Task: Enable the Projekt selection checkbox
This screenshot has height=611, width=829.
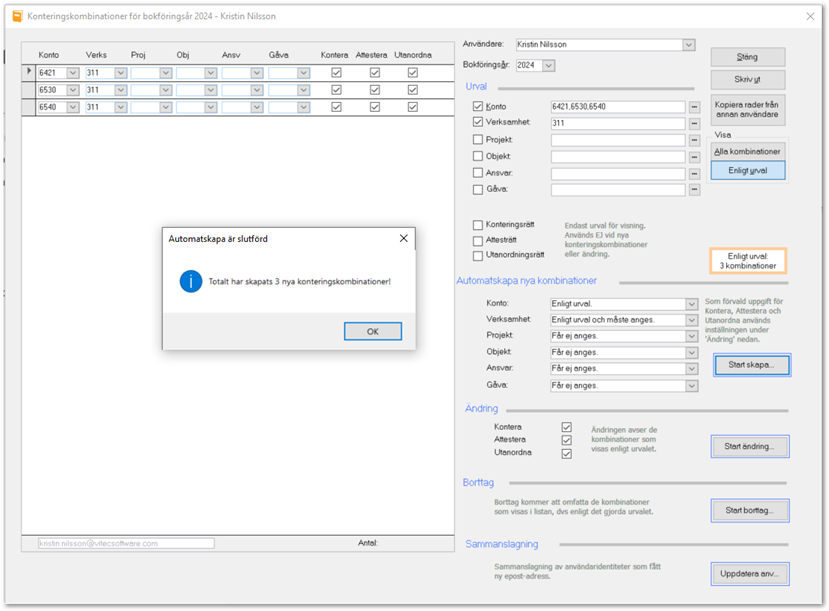Action: [478, 140]
